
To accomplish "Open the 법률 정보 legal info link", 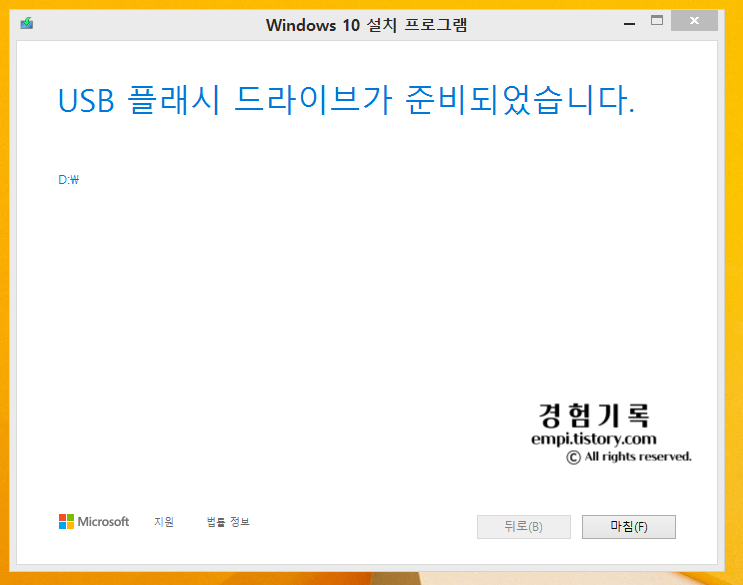I will click(228, 522).
